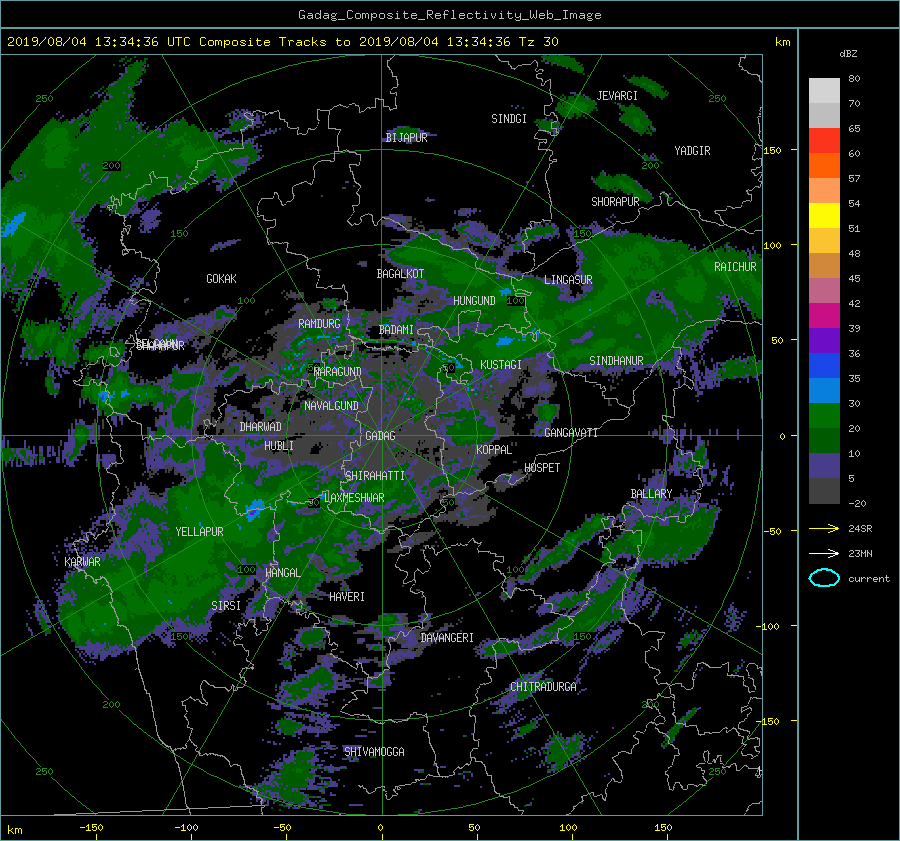Viewport: 900px width, 841px height.
Task: Click the LINGASUR city label
Action: coord(568,280)
